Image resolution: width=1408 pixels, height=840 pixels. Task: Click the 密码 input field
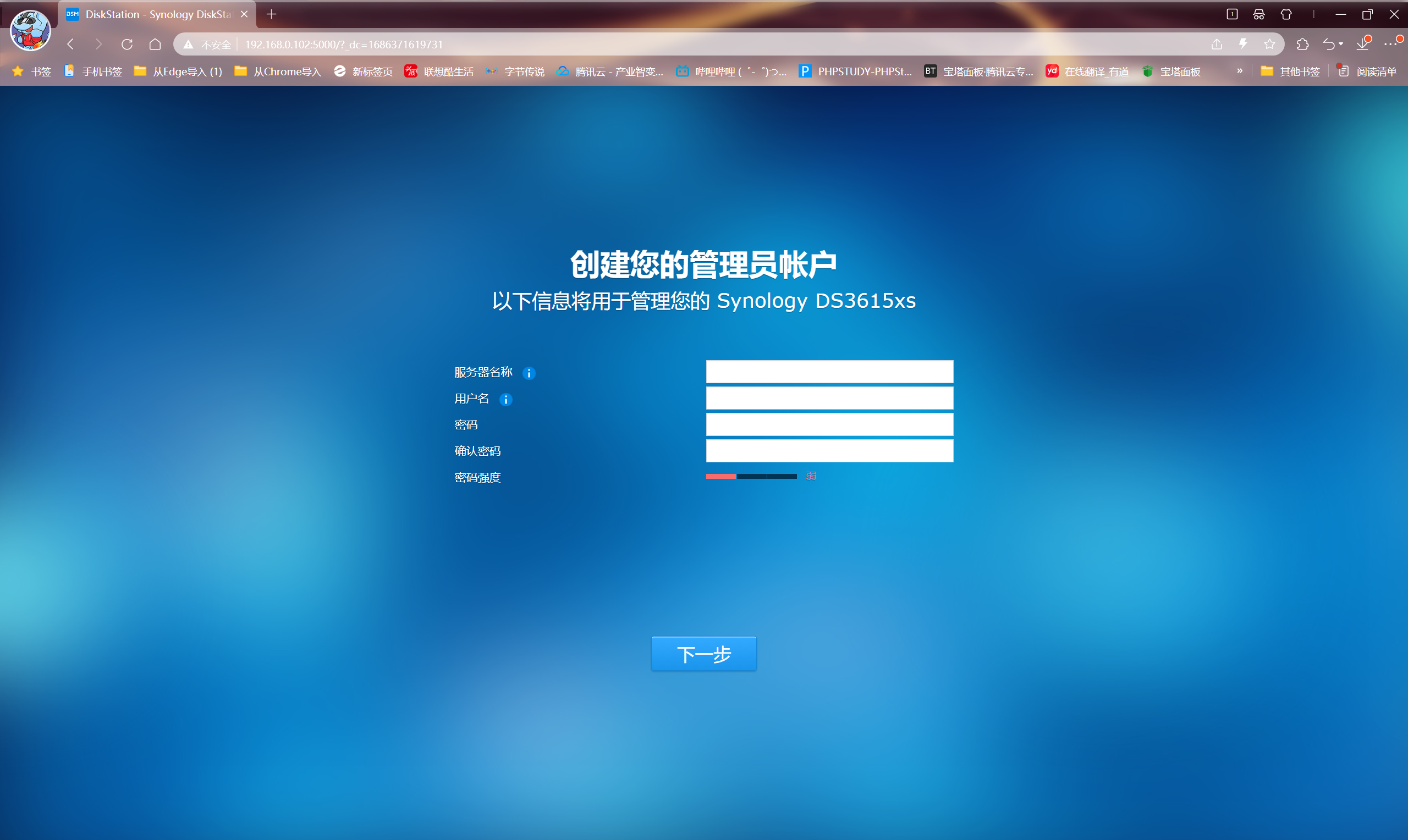[829, 424]
